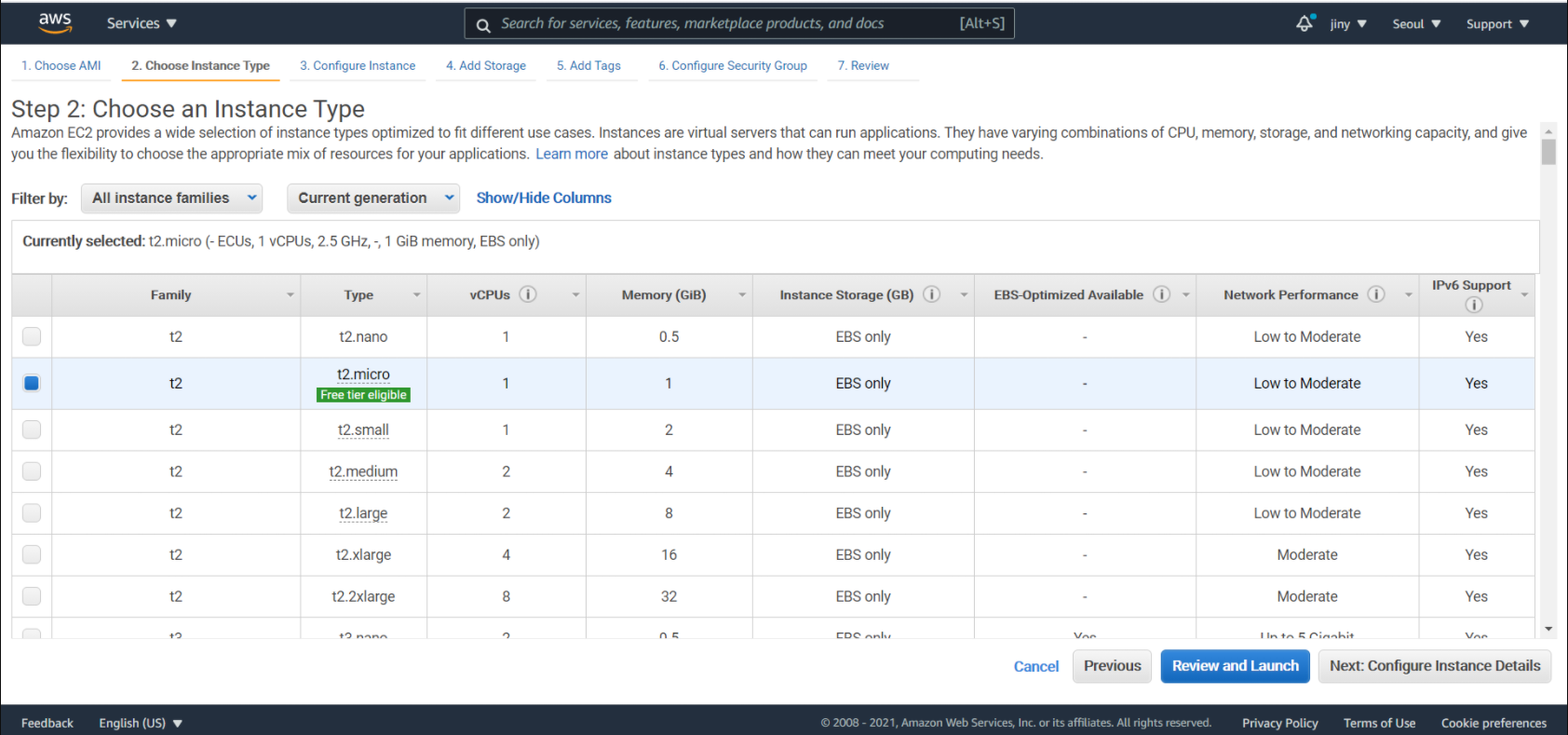
Task: Click the IPv6 Support info icon
Action: click(1473, 305)
